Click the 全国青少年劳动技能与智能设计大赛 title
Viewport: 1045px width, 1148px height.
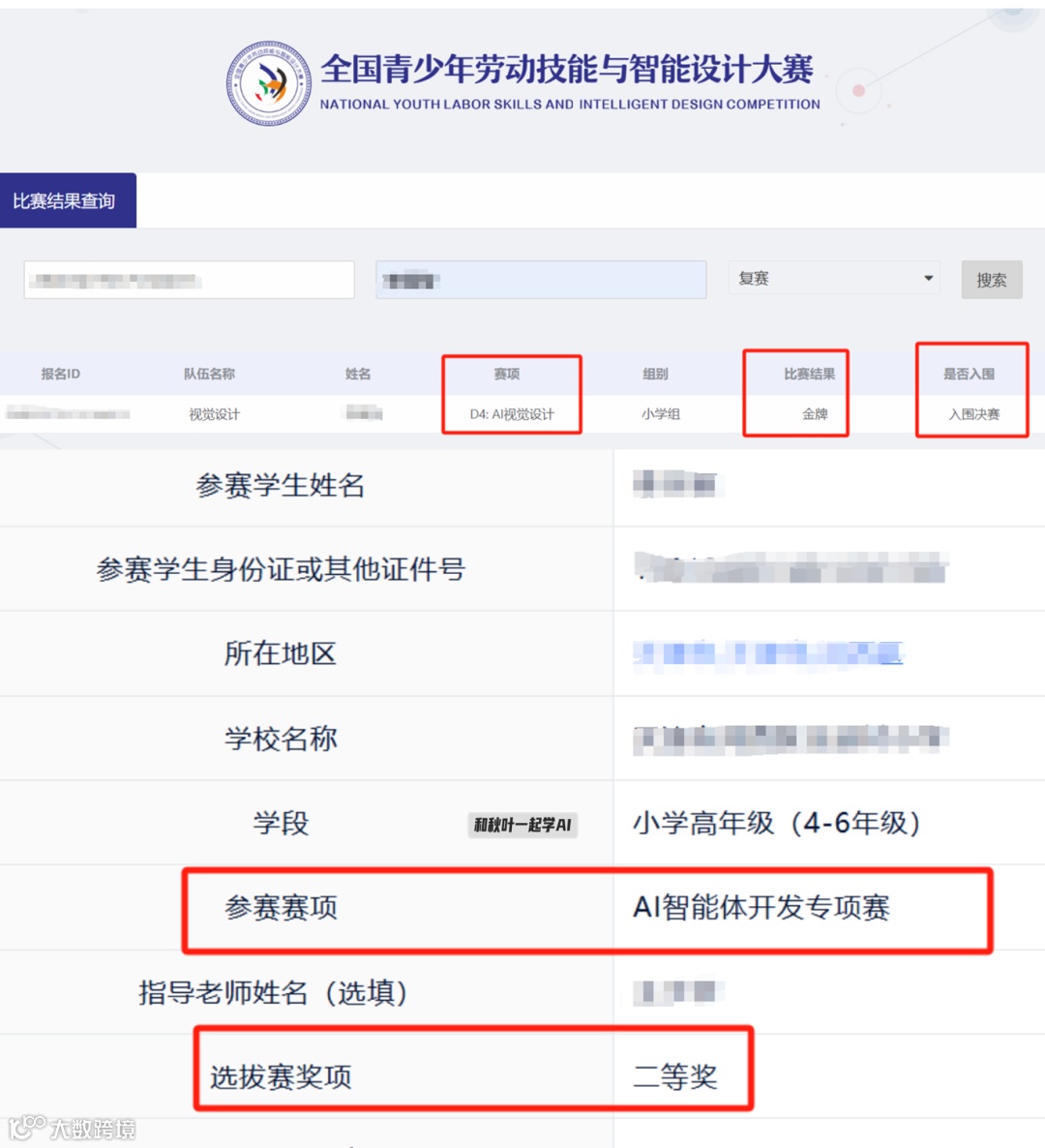coord(567,69)
